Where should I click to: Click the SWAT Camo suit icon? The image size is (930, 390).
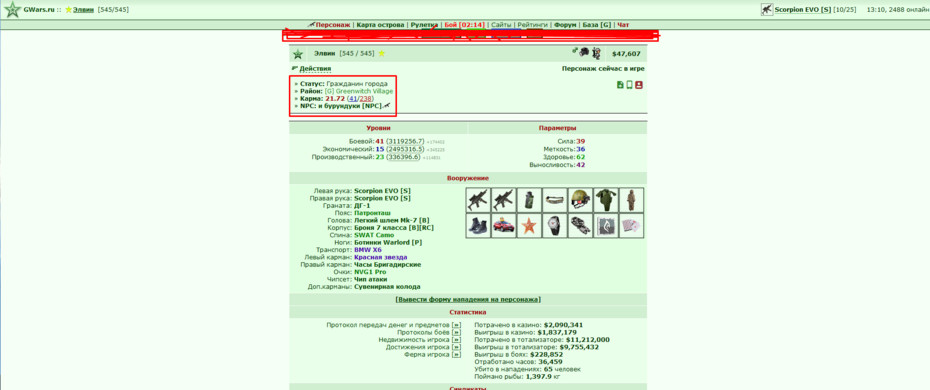(632, 200)
